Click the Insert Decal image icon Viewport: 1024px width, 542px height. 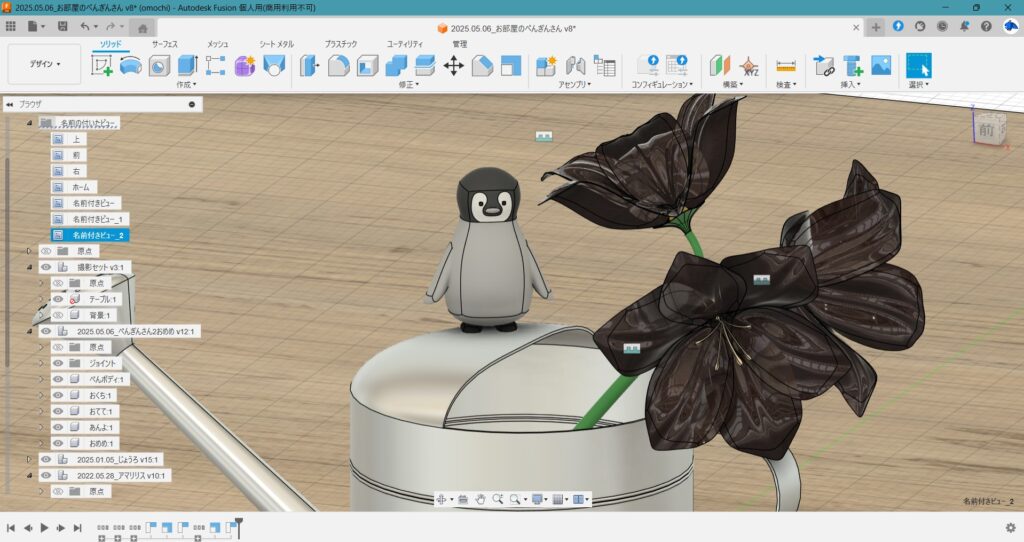tap(880, 66)
